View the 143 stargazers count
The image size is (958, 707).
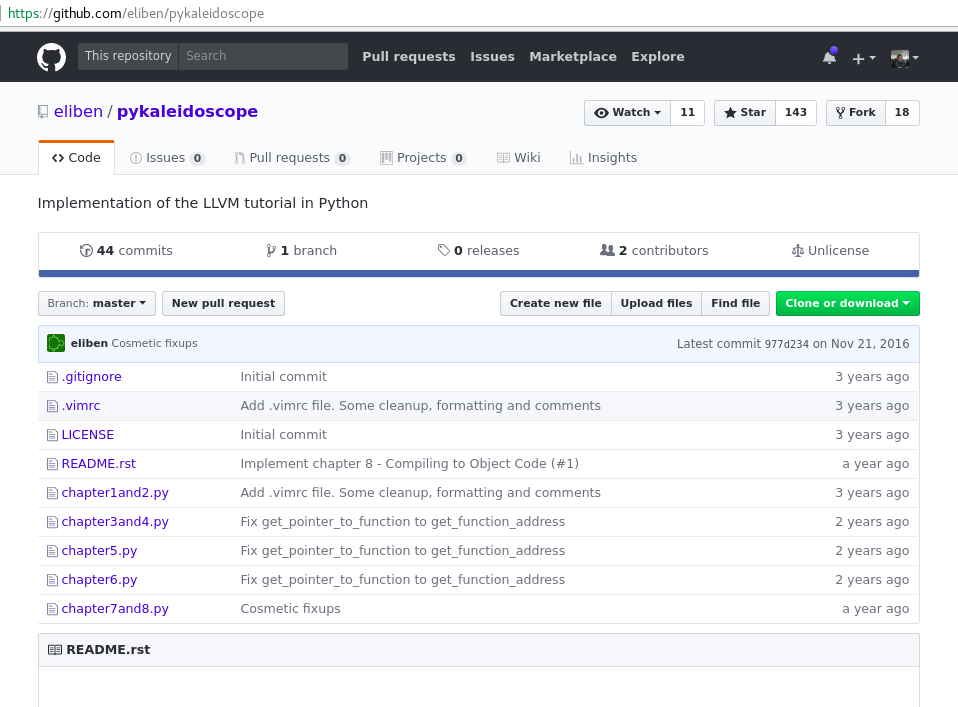[795, 112]
